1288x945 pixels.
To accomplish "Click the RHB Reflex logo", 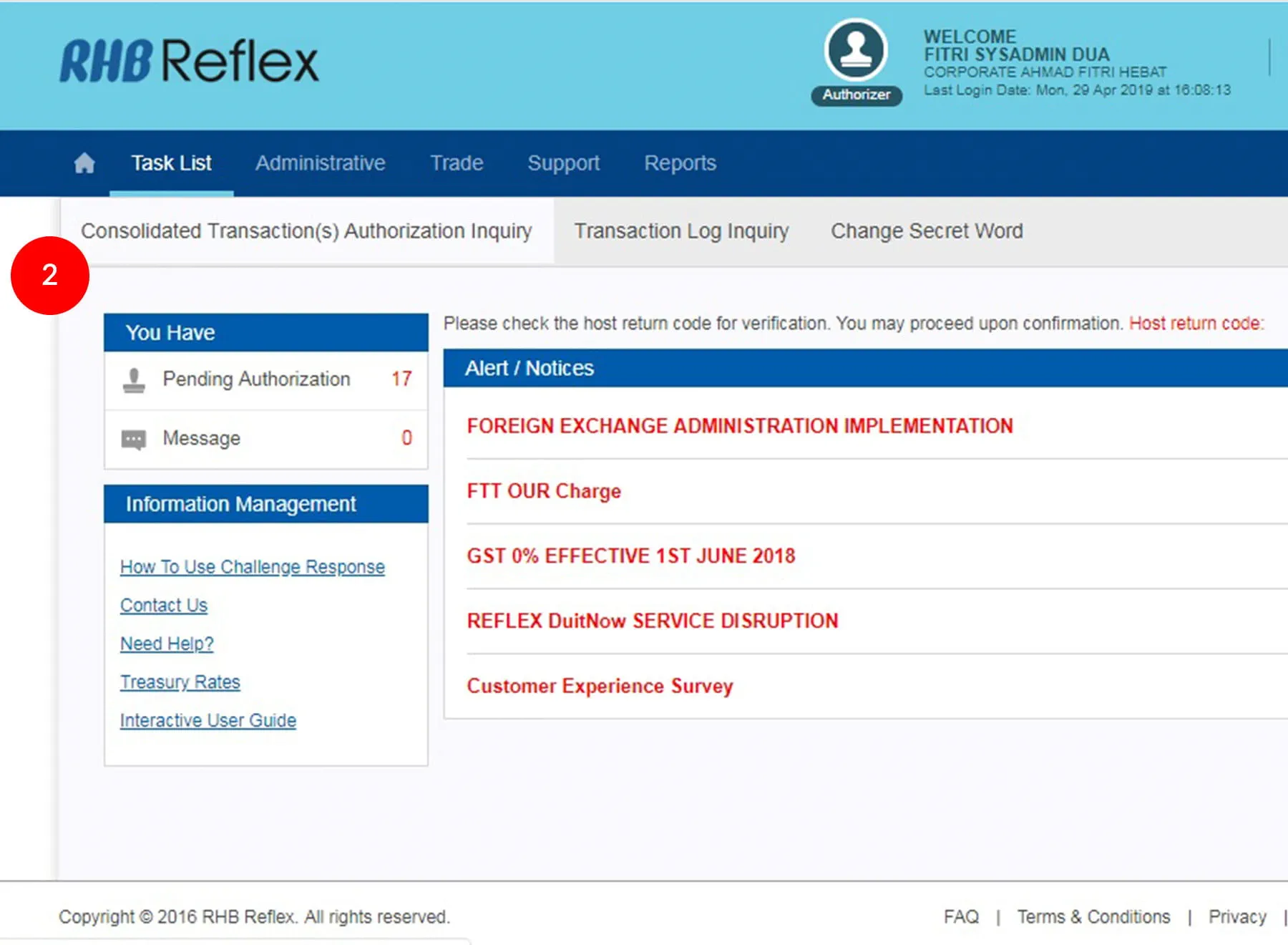I will click(x=189, y=62).
